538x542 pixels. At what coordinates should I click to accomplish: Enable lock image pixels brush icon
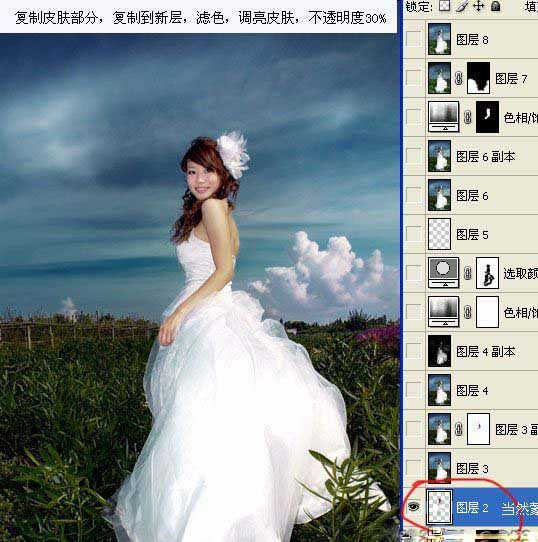tap(462, 6)
